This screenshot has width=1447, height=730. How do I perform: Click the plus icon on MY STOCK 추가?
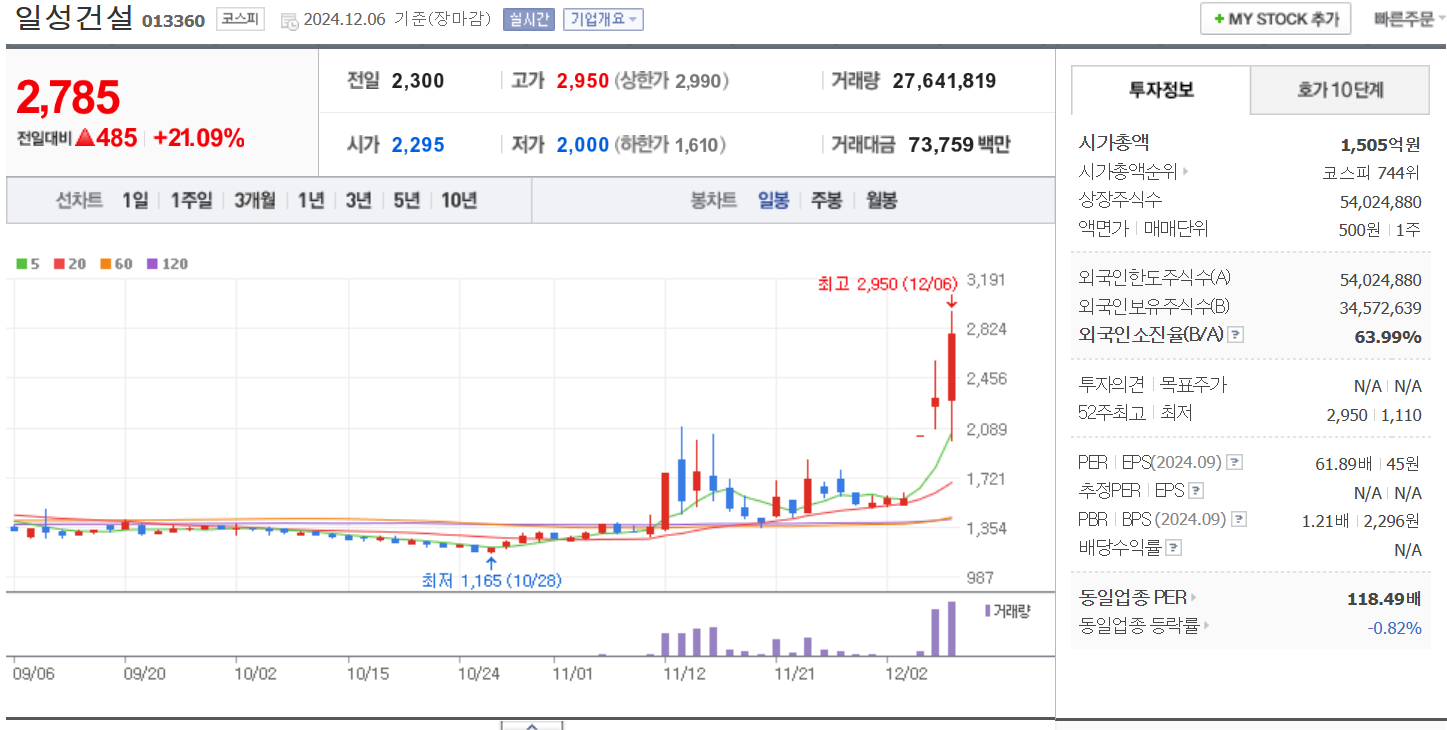click(x=1222, y=18)
